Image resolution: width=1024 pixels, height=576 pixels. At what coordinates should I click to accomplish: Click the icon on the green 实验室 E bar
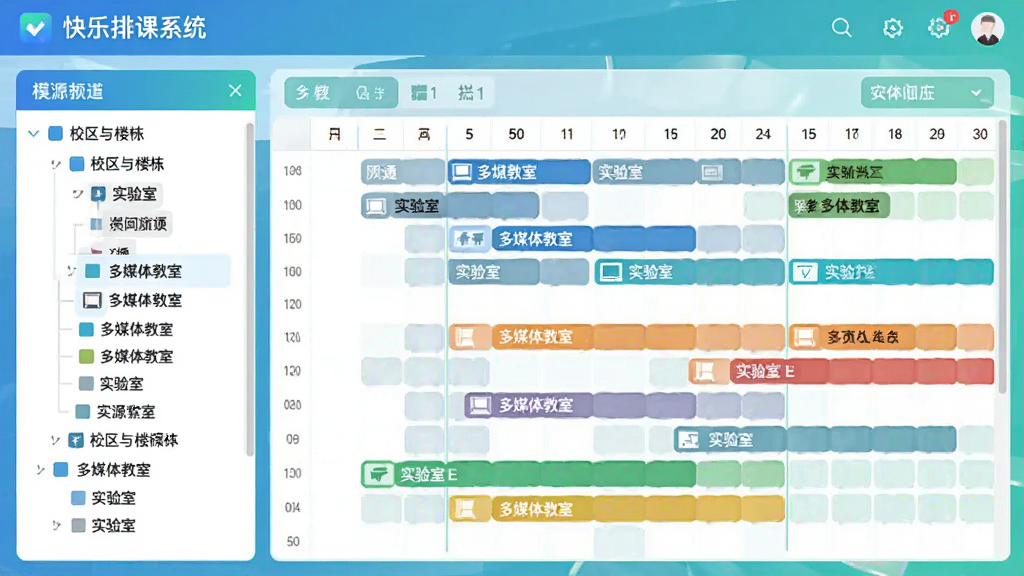378,474
